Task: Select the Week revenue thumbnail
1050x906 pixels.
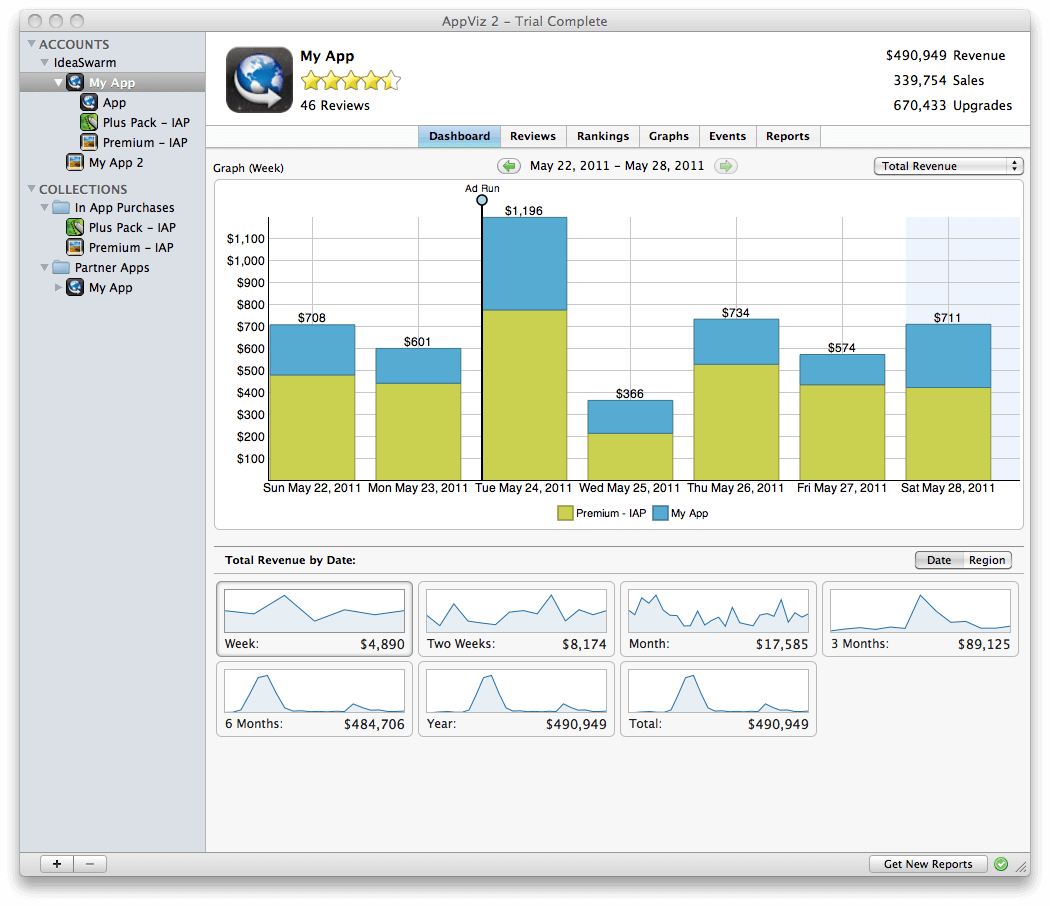Action: tap(314, 619)
